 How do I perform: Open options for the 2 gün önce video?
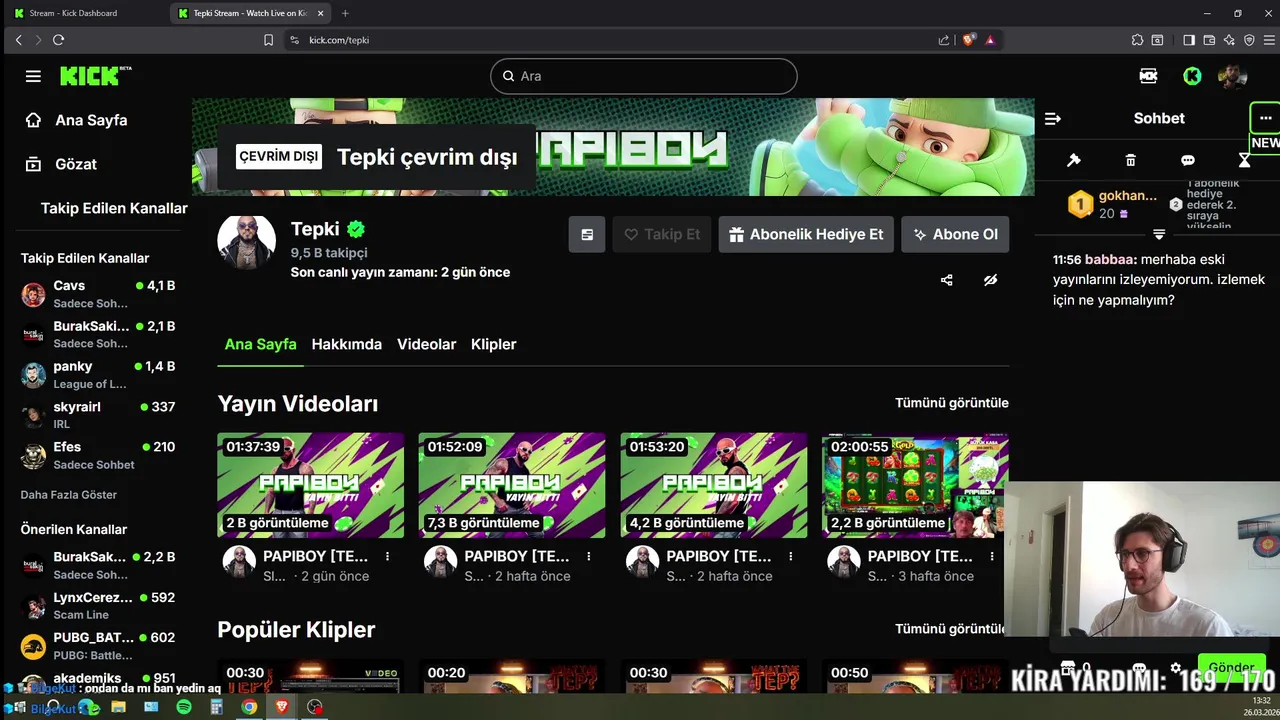click(387, 556)
